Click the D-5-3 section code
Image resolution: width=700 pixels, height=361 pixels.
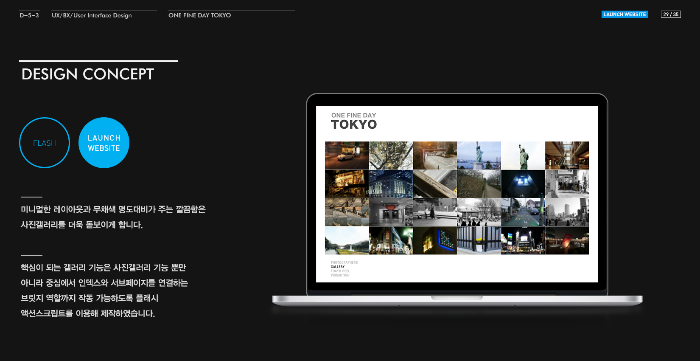[29, 15]
